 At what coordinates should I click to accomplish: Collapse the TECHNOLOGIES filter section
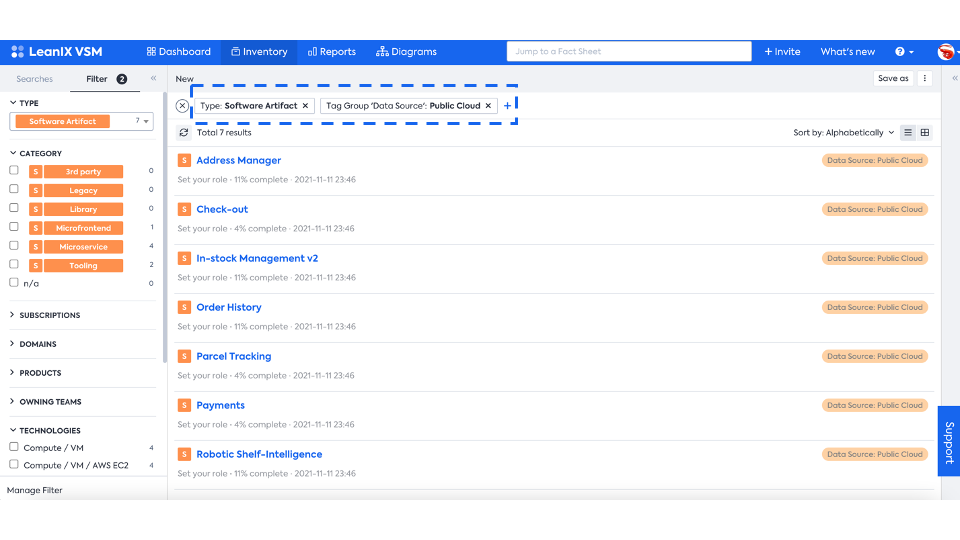pyautogui.click(x=45, y=430)
